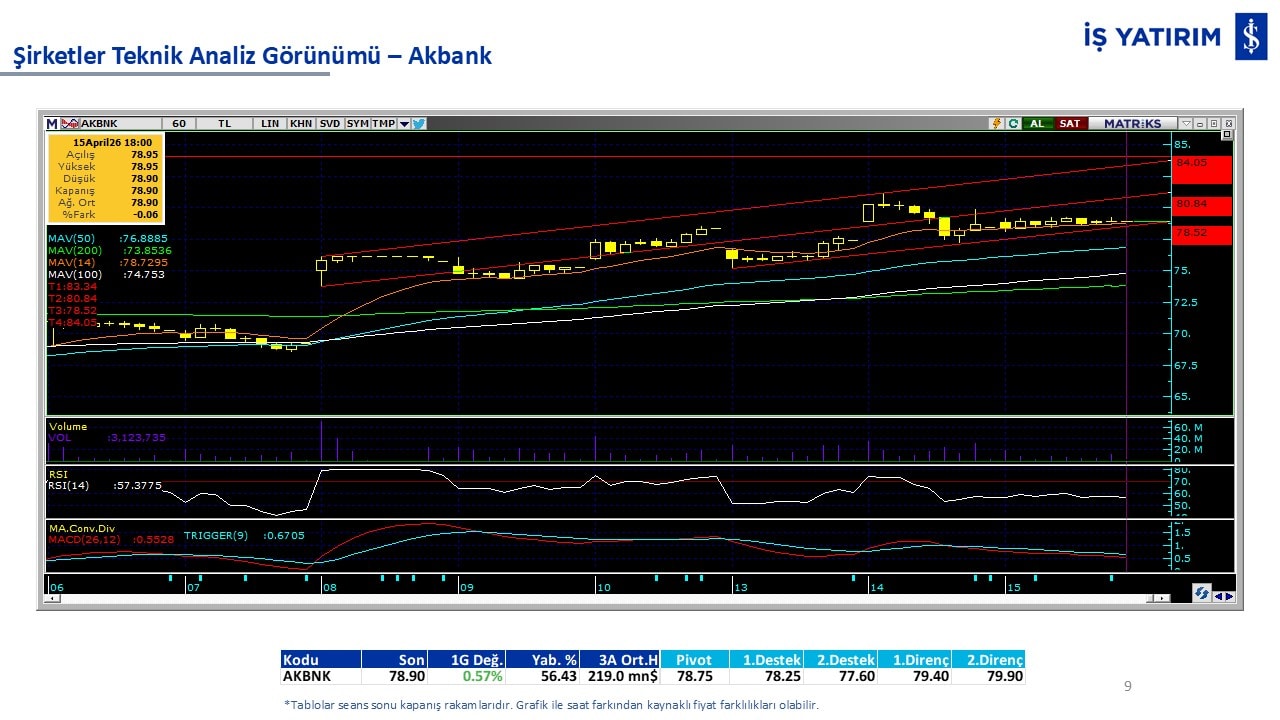This screenshot has height=720, width=1280.
Task: Click the chart's horizontal scrollbar
Action: pos(600,598)
